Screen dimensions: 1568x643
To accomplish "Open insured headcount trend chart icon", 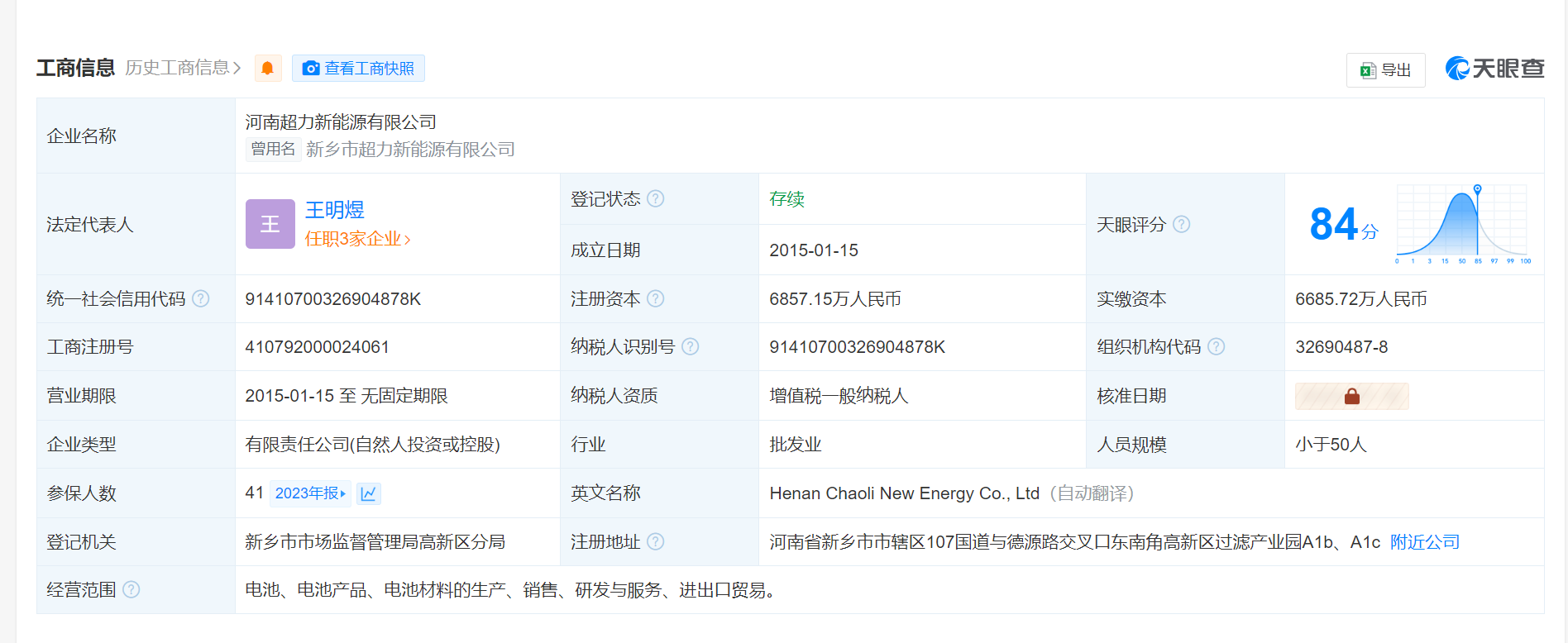I will click(369, 493).
